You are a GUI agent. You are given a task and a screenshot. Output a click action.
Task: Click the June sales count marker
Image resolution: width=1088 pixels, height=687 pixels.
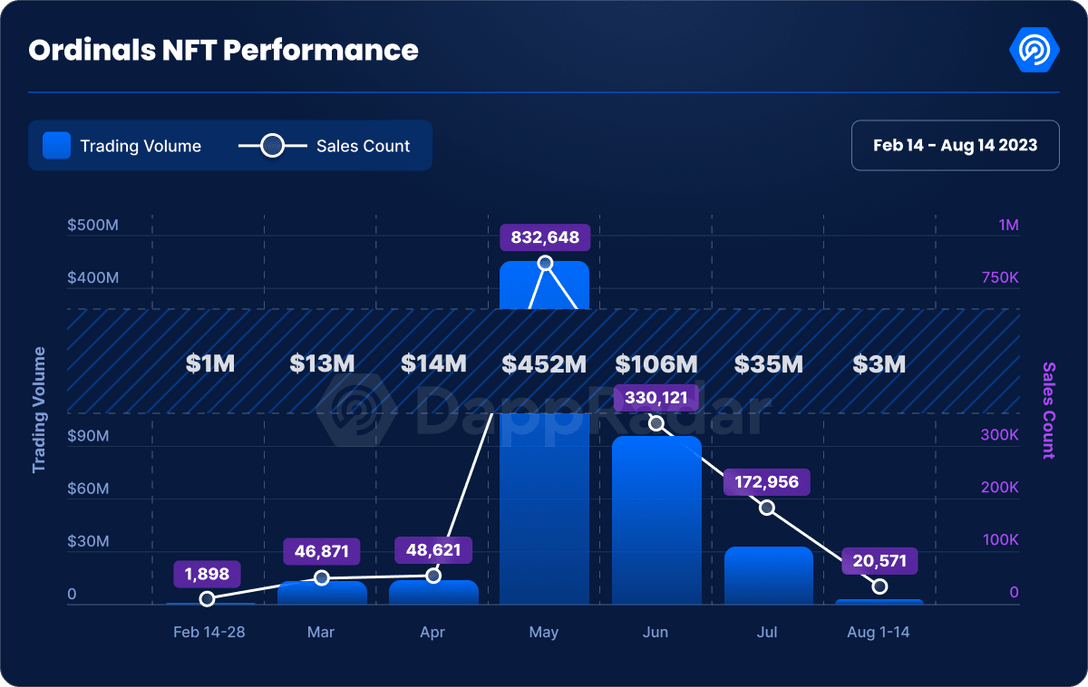656,424
